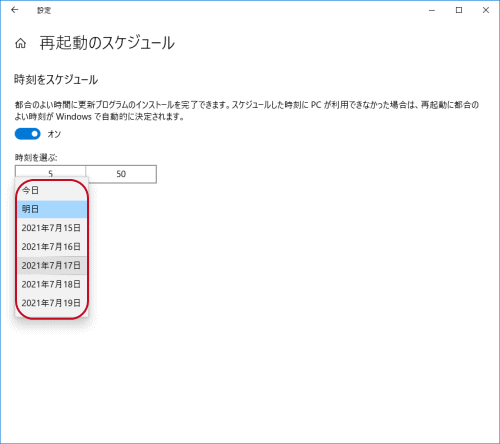Click the 再起動のスケジュール page title

pos(107,43)
